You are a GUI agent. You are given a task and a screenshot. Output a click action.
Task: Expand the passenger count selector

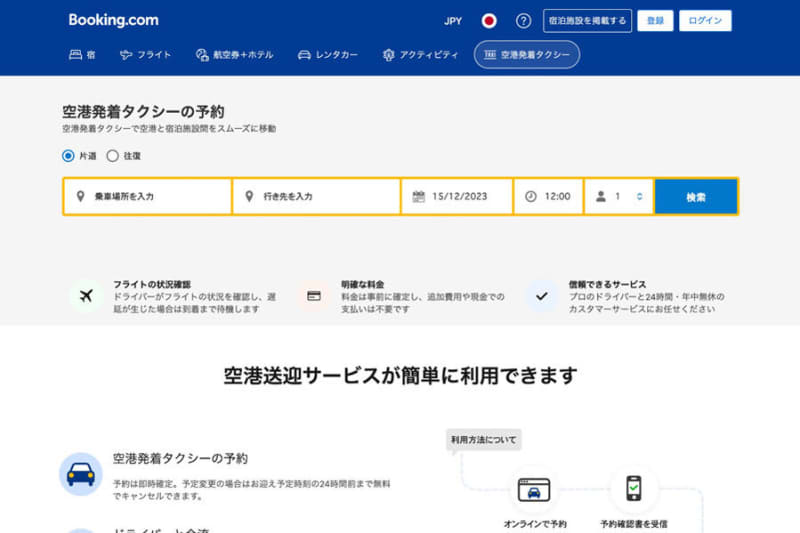point(619,197)
